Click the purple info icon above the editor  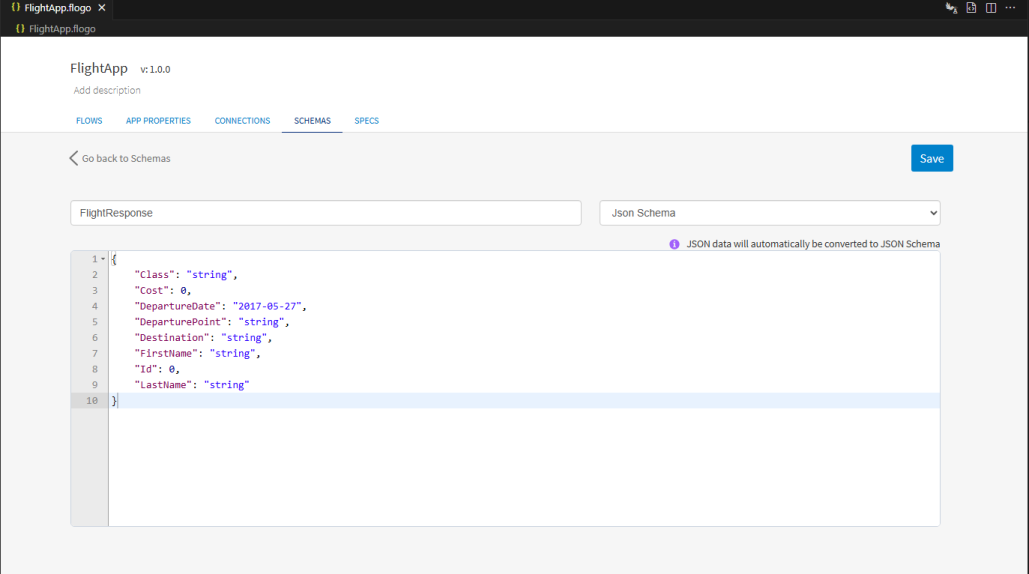pos(674,244)
